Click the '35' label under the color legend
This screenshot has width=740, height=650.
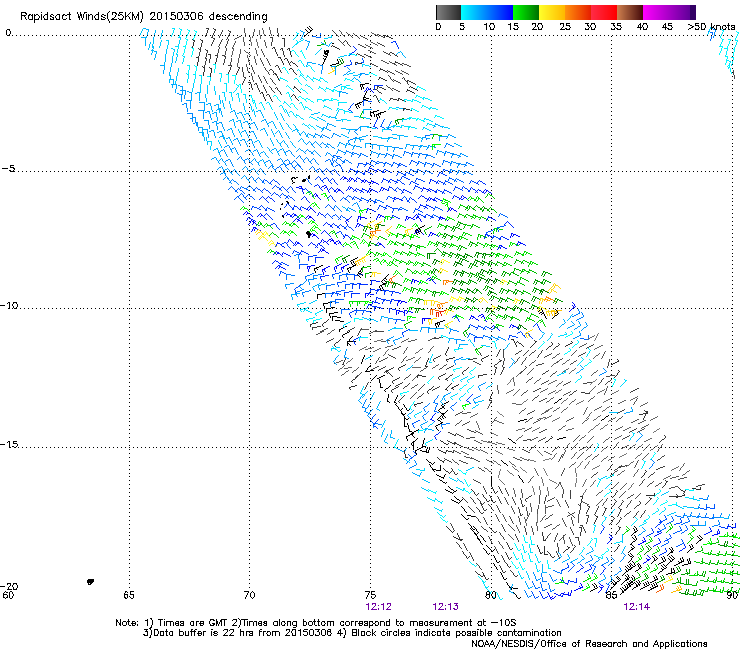[616, 27]
